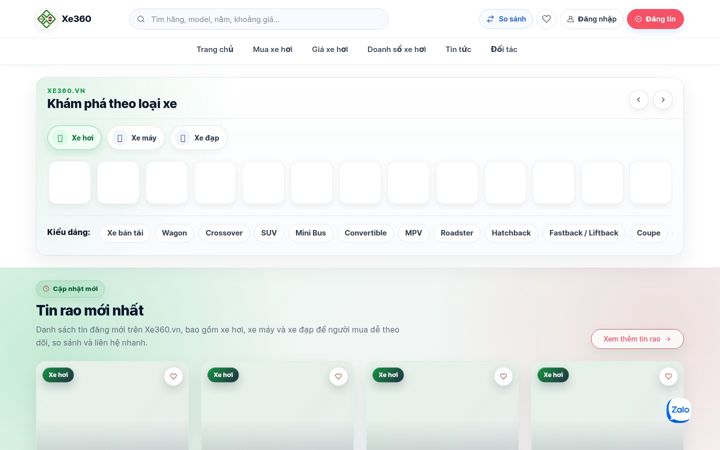
Task: Filter by Hatchback body style
Action: [511, 233]
